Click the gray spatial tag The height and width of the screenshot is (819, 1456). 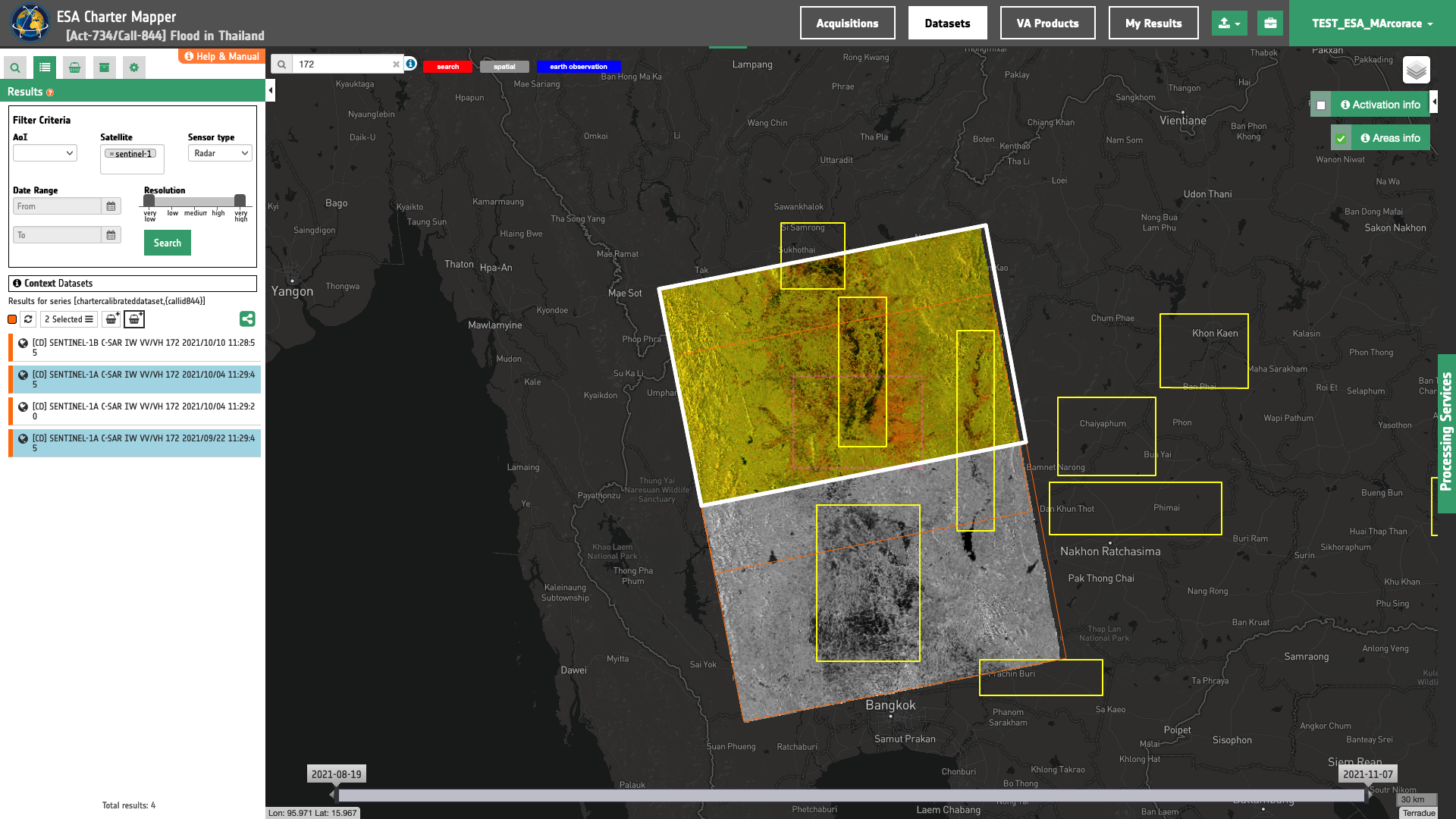(504, 67)
